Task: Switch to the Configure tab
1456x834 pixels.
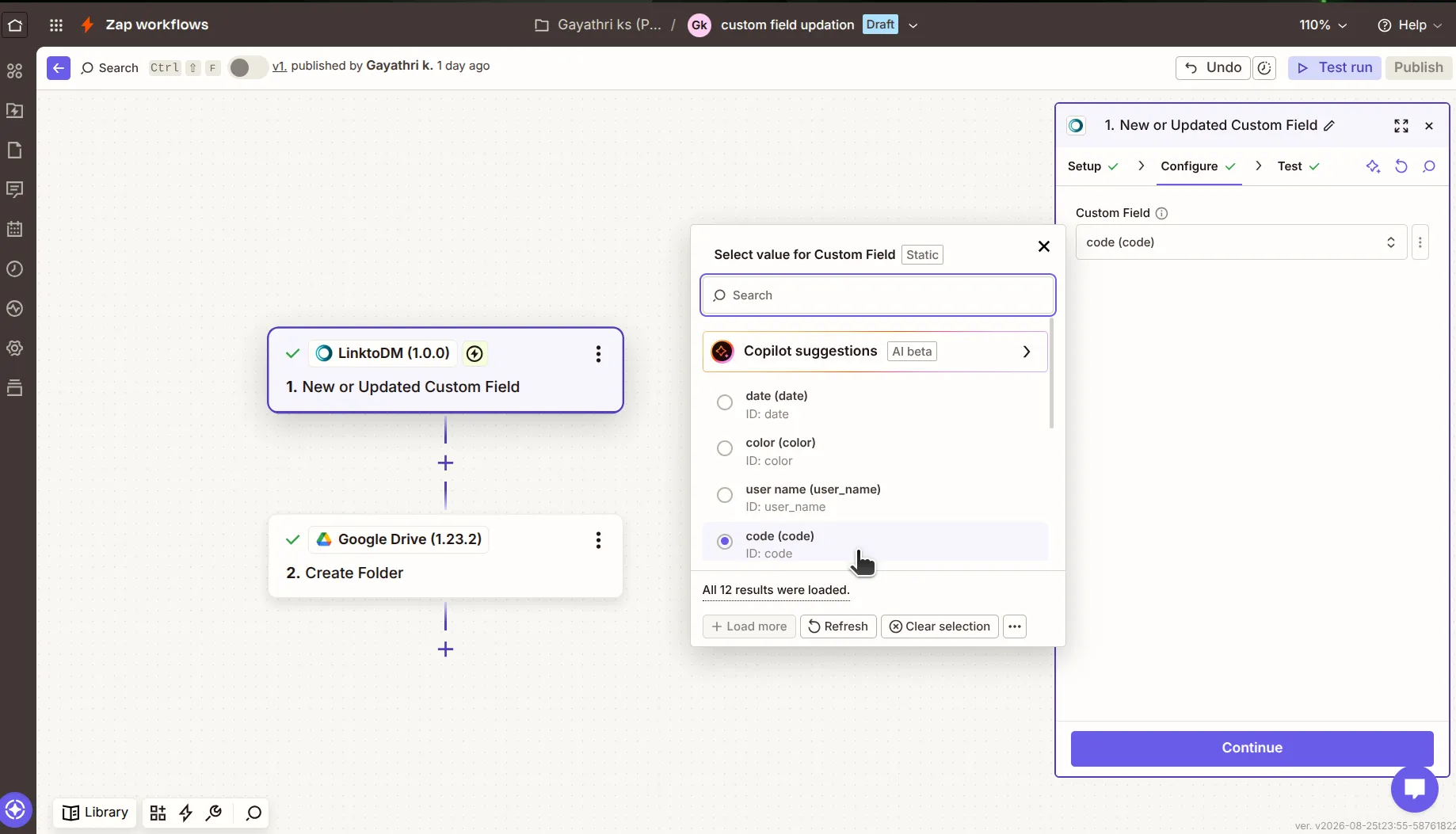Action: [1199, 166]
